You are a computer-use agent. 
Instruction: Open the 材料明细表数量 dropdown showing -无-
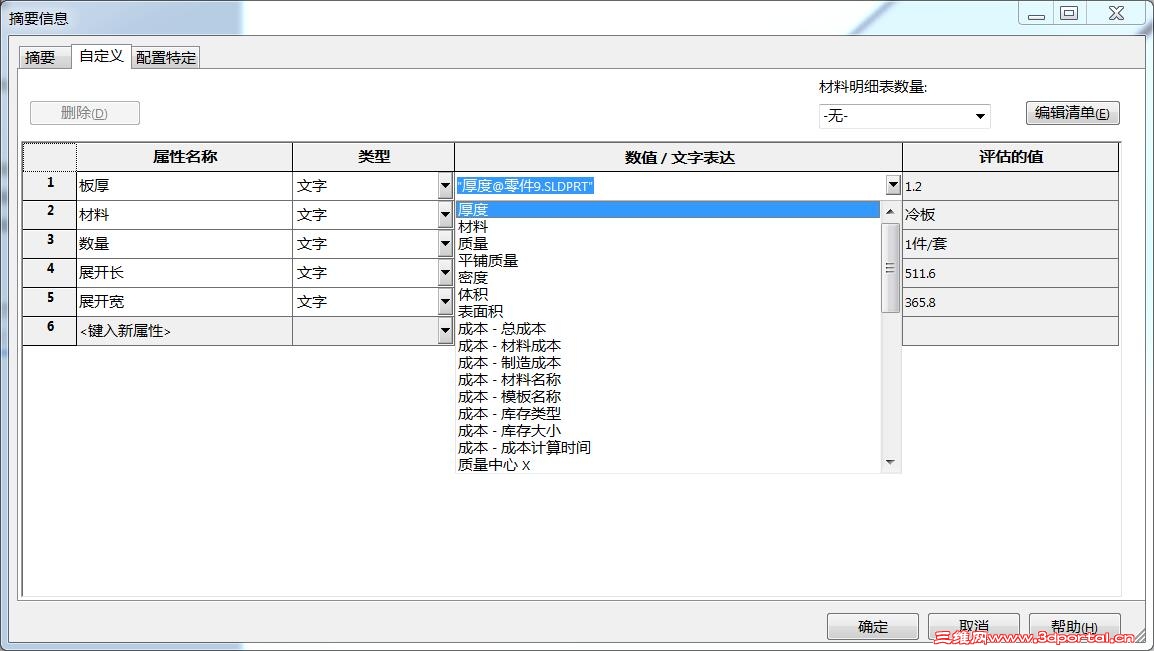(x=979, y=116)
